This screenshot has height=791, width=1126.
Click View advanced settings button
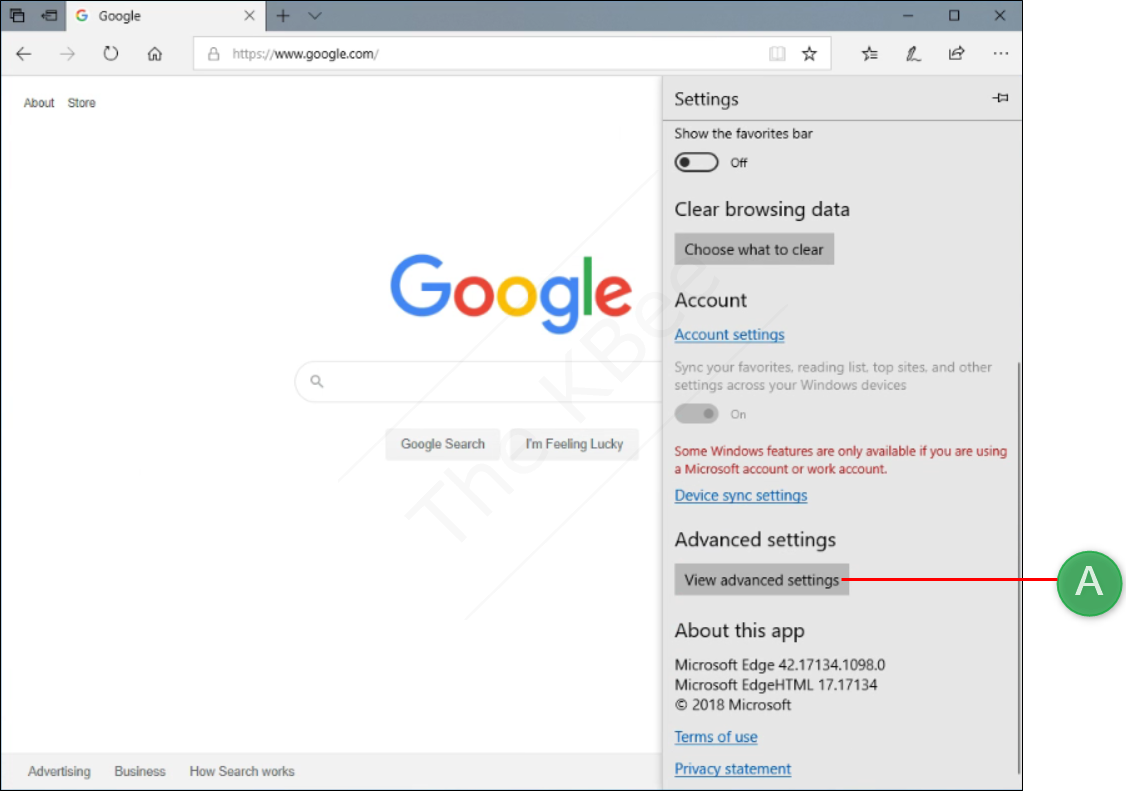(x=761, y=580)
